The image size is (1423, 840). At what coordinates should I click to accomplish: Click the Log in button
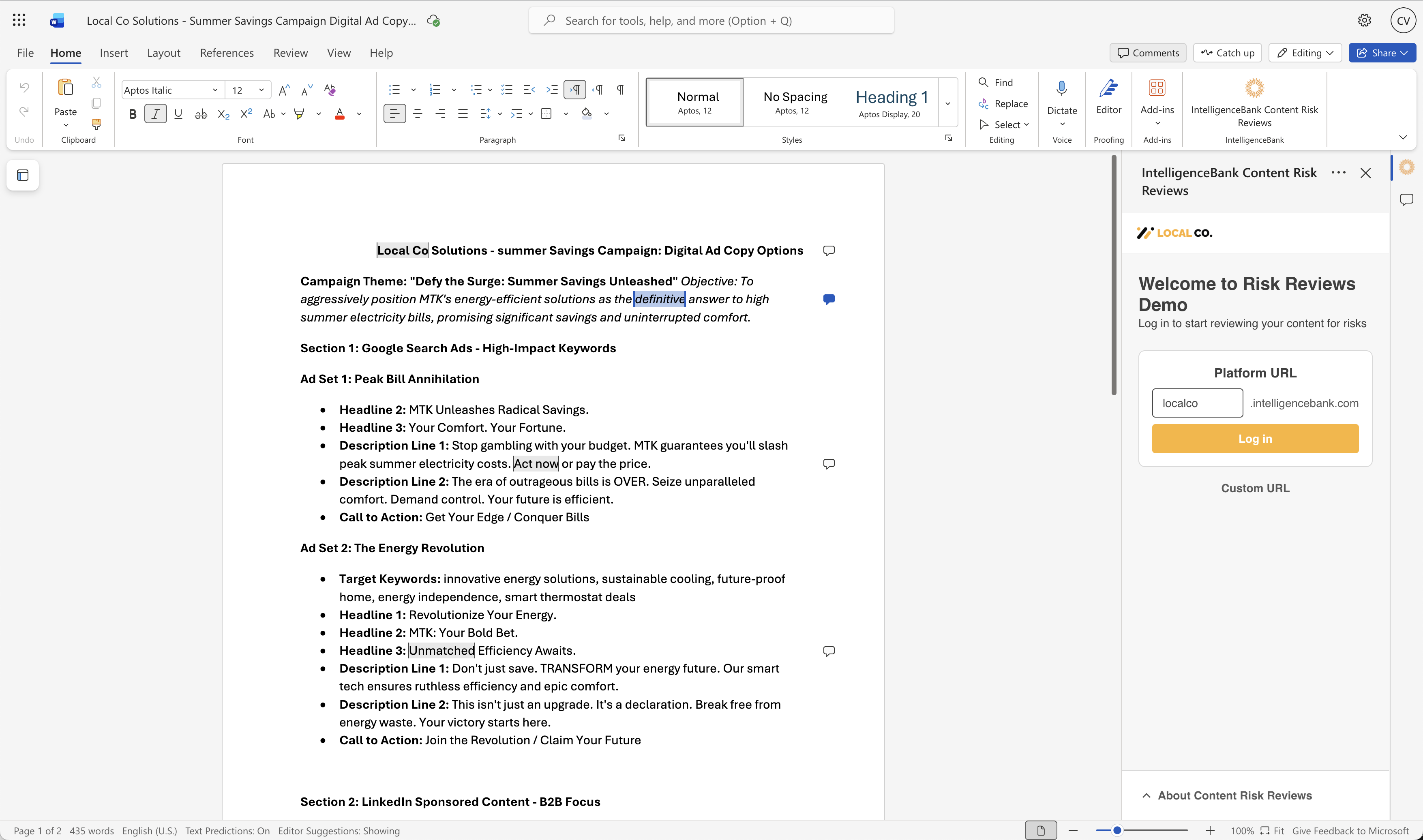tap(1255, 439)
